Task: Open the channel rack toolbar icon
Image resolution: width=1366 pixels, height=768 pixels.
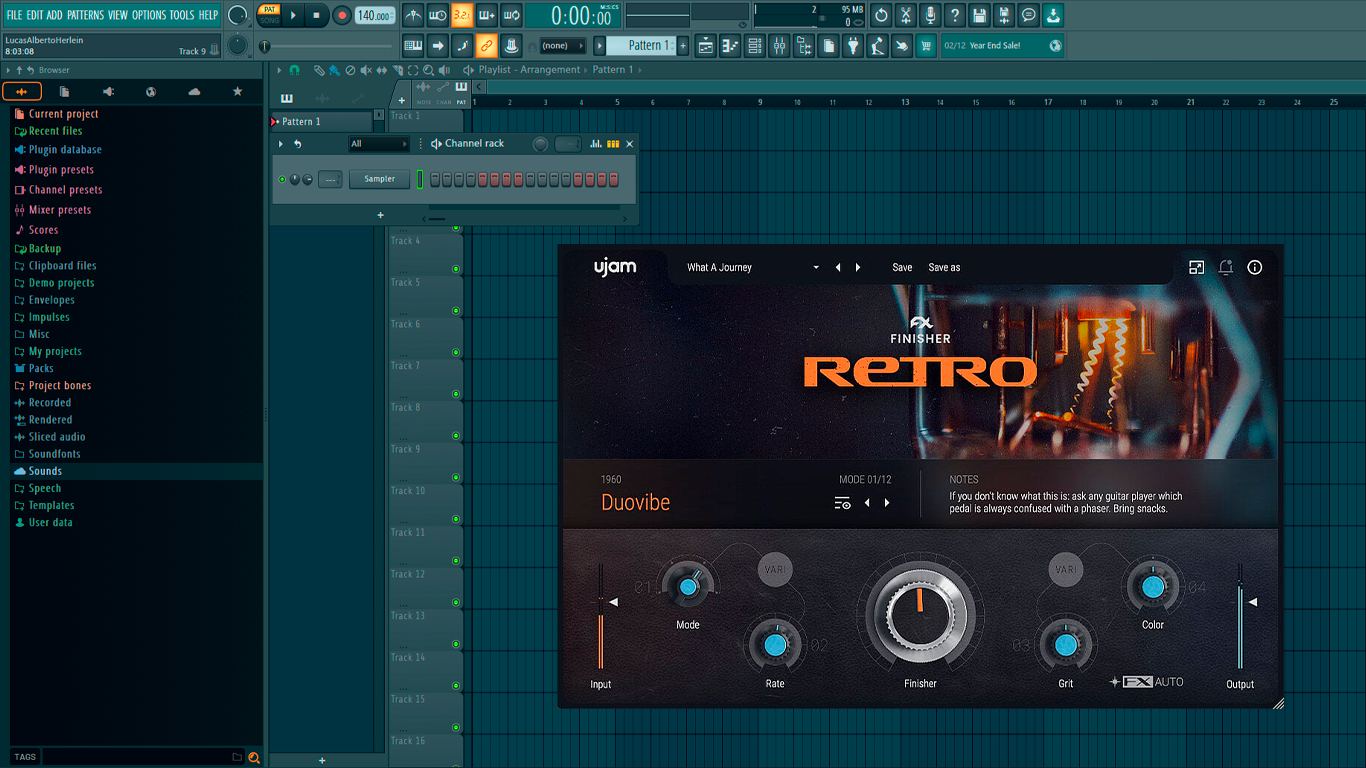Action: 755,45
